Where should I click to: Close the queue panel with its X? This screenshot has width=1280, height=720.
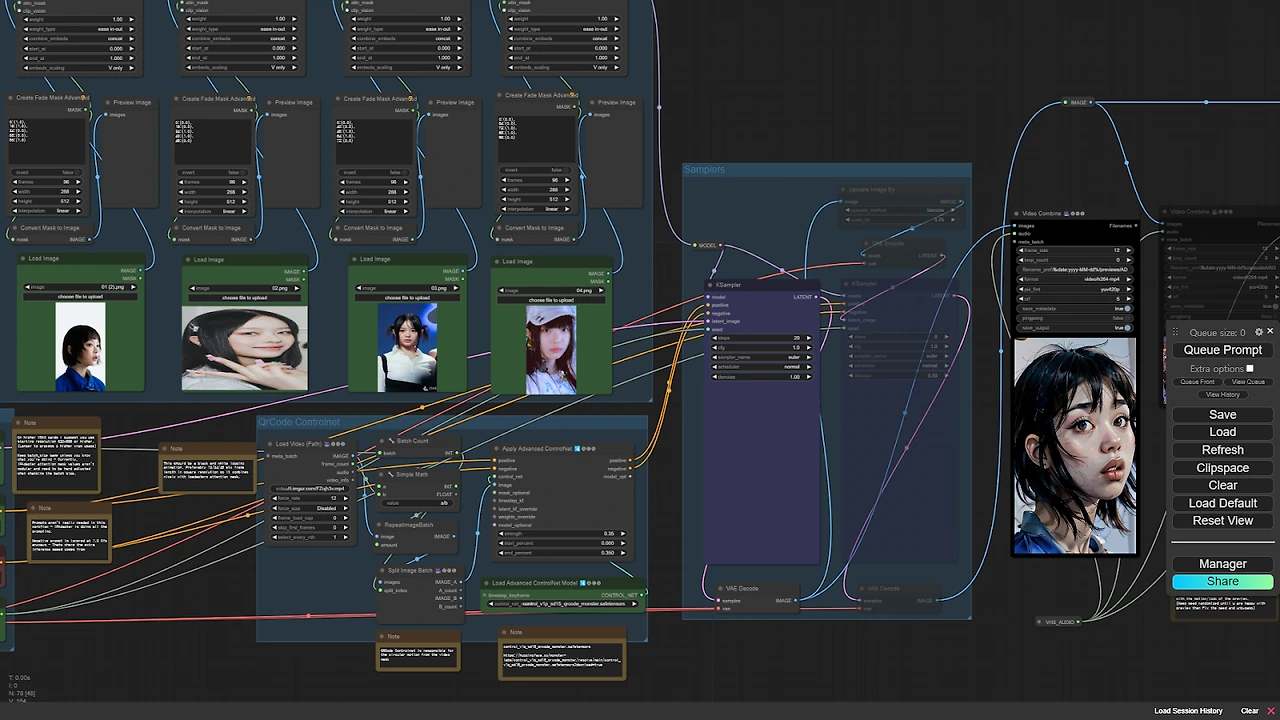[1270, 331]
